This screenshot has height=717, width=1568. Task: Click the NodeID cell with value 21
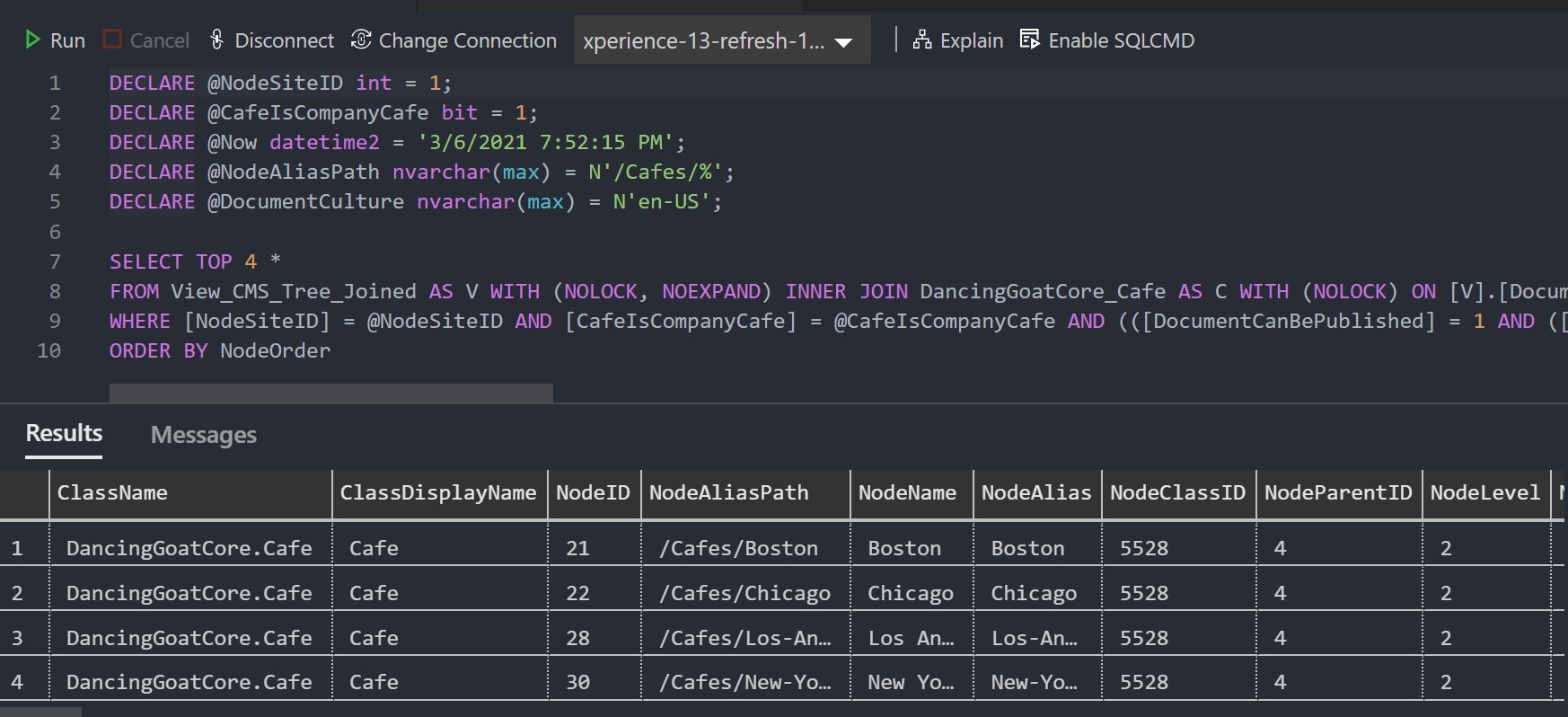[594, 548]
